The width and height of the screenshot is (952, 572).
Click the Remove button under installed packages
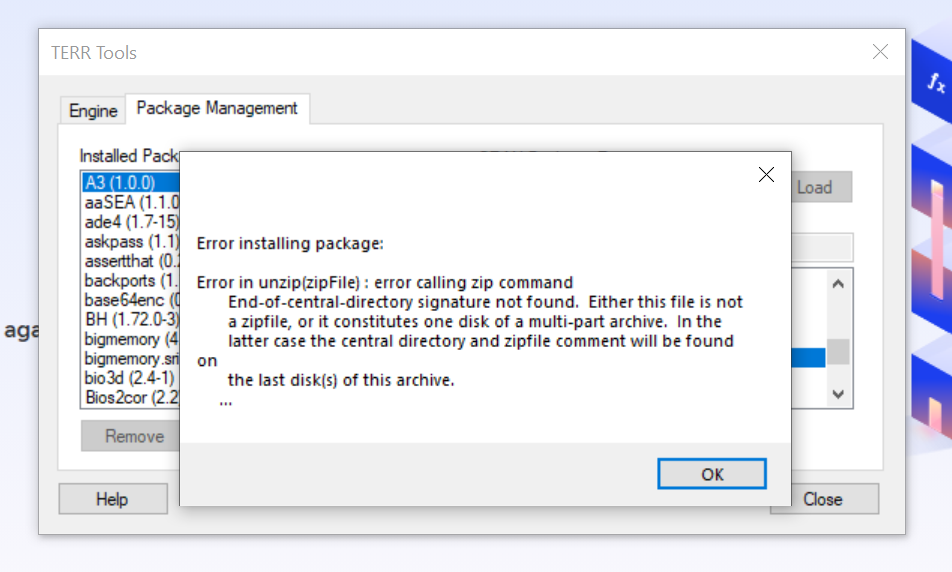[x=131, y=436]
